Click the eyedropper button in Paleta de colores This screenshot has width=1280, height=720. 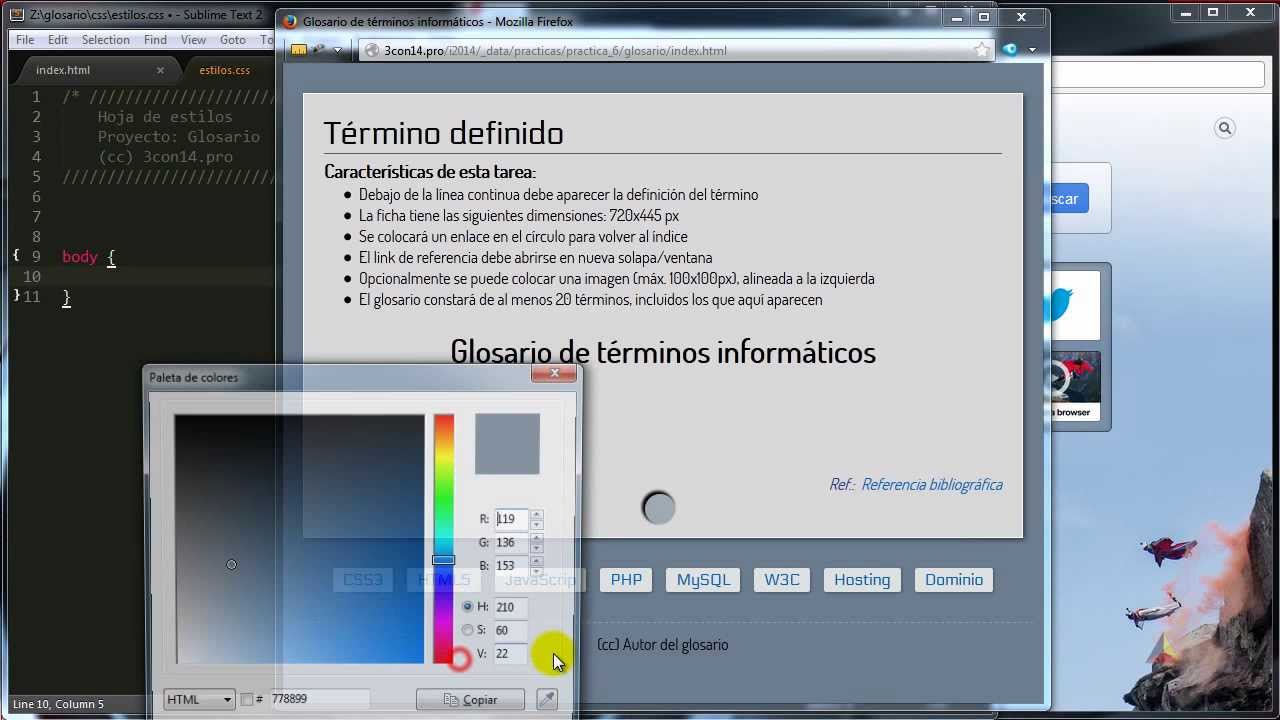[x=547, y=699]
